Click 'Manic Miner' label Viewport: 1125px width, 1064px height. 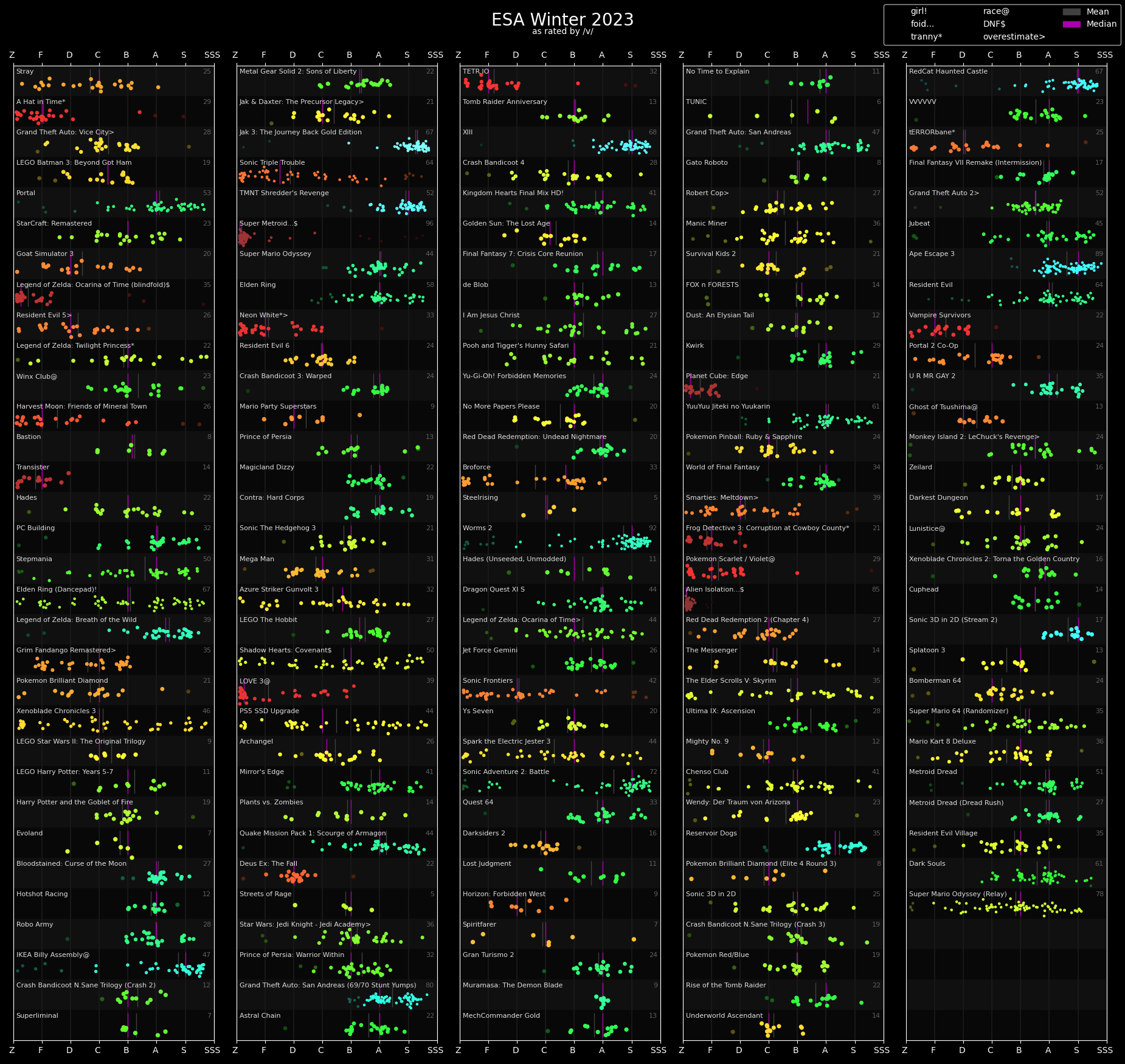707,224
